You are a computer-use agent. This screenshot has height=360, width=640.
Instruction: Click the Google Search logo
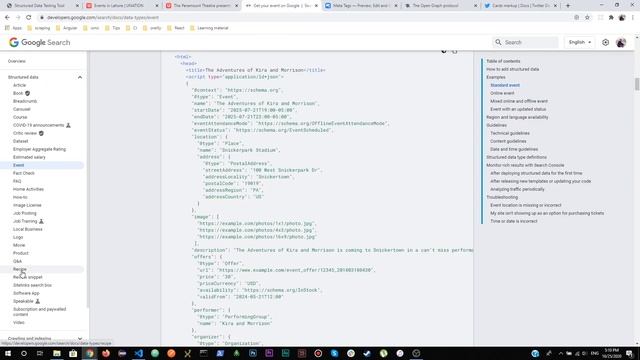click(40, 42)
